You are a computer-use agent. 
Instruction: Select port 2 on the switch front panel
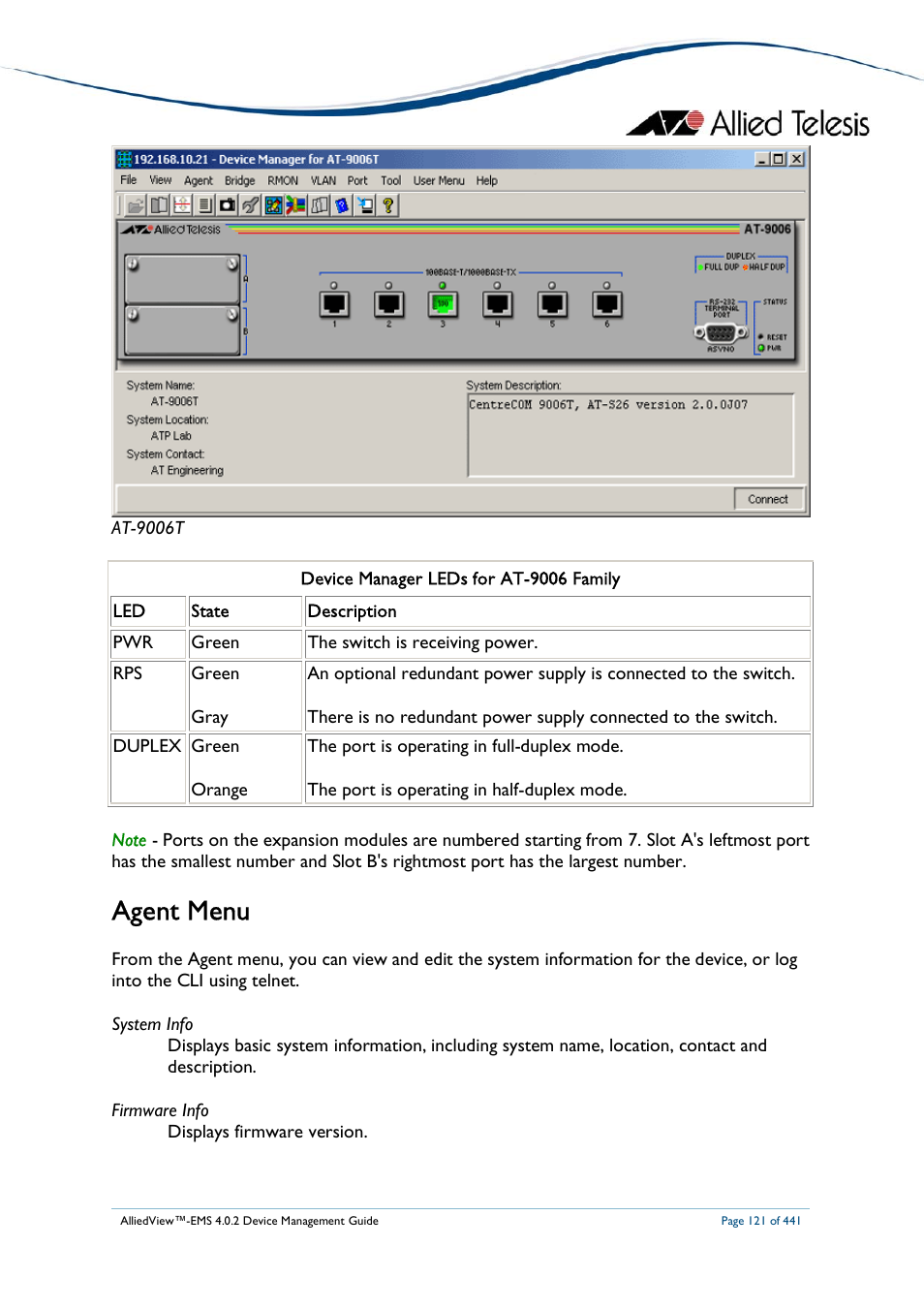click(x=388, y=304)
